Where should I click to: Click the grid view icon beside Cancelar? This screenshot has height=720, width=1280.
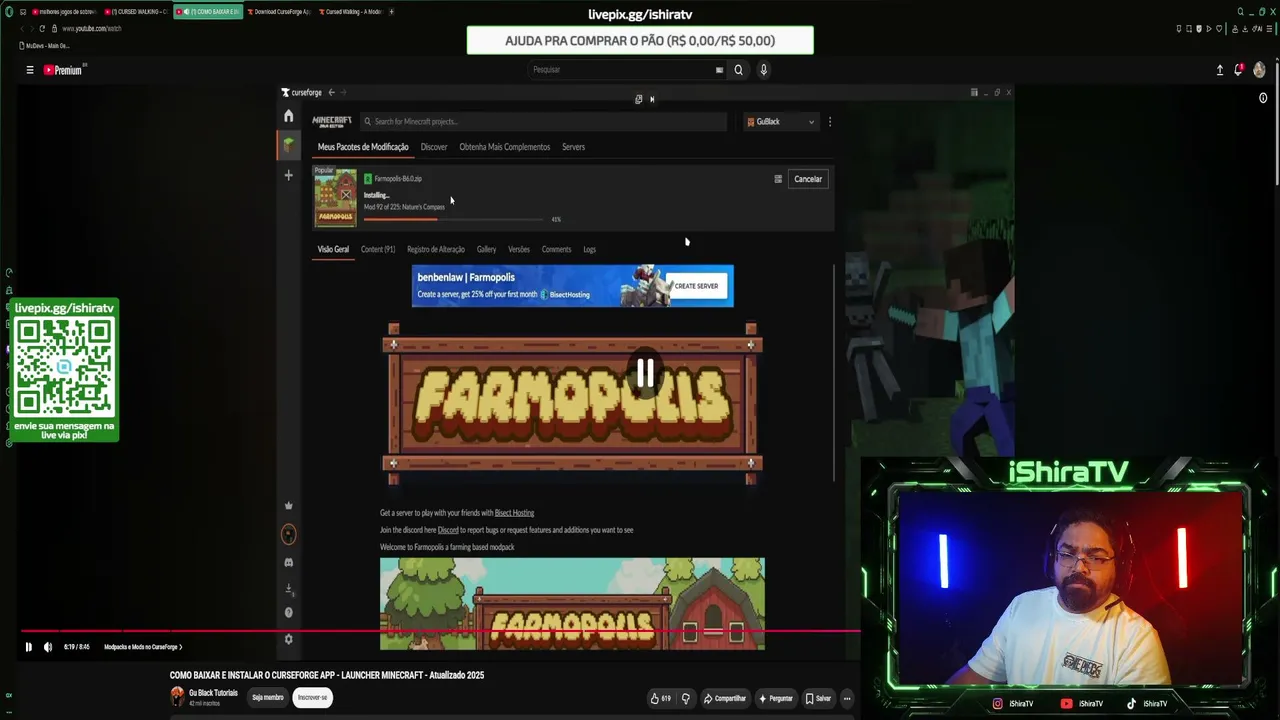[778, 179]
